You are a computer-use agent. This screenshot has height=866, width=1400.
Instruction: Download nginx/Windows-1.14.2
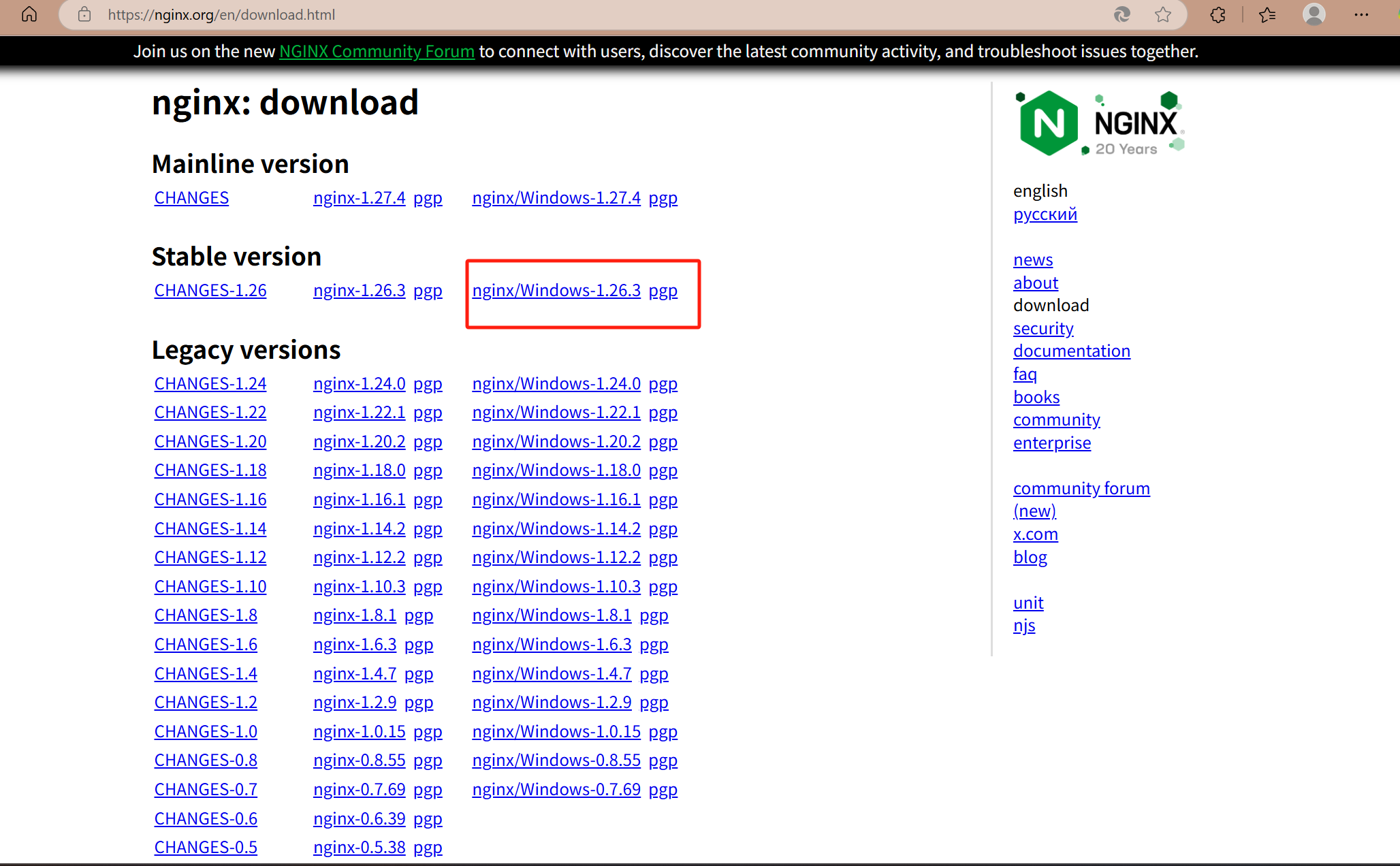click(556, 528)
